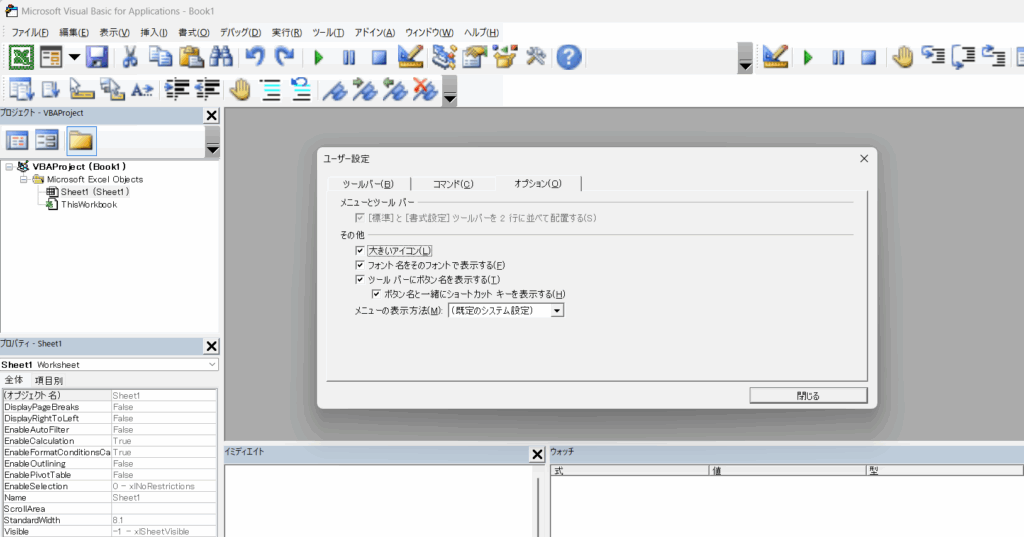Open the Insert UserForm dropdown arrow

pos(74,57)
